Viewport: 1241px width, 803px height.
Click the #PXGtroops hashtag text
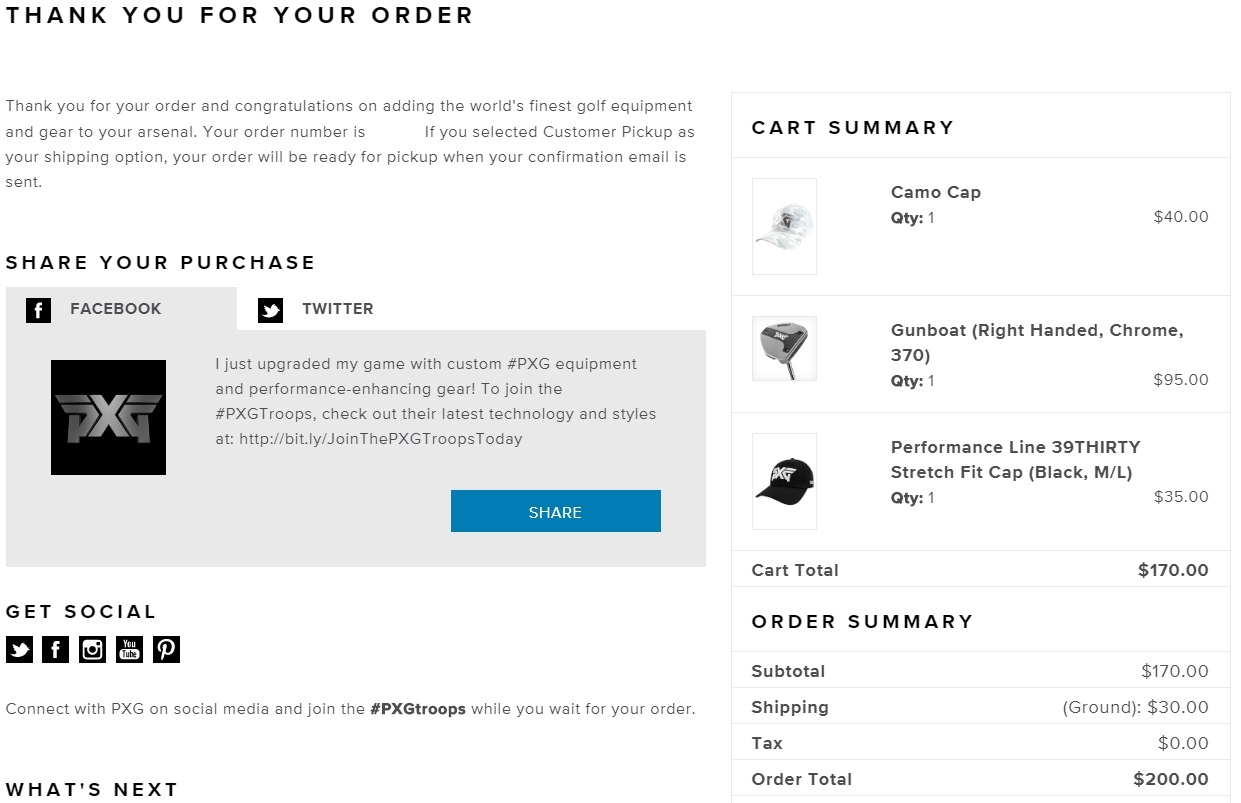point(417,709)
